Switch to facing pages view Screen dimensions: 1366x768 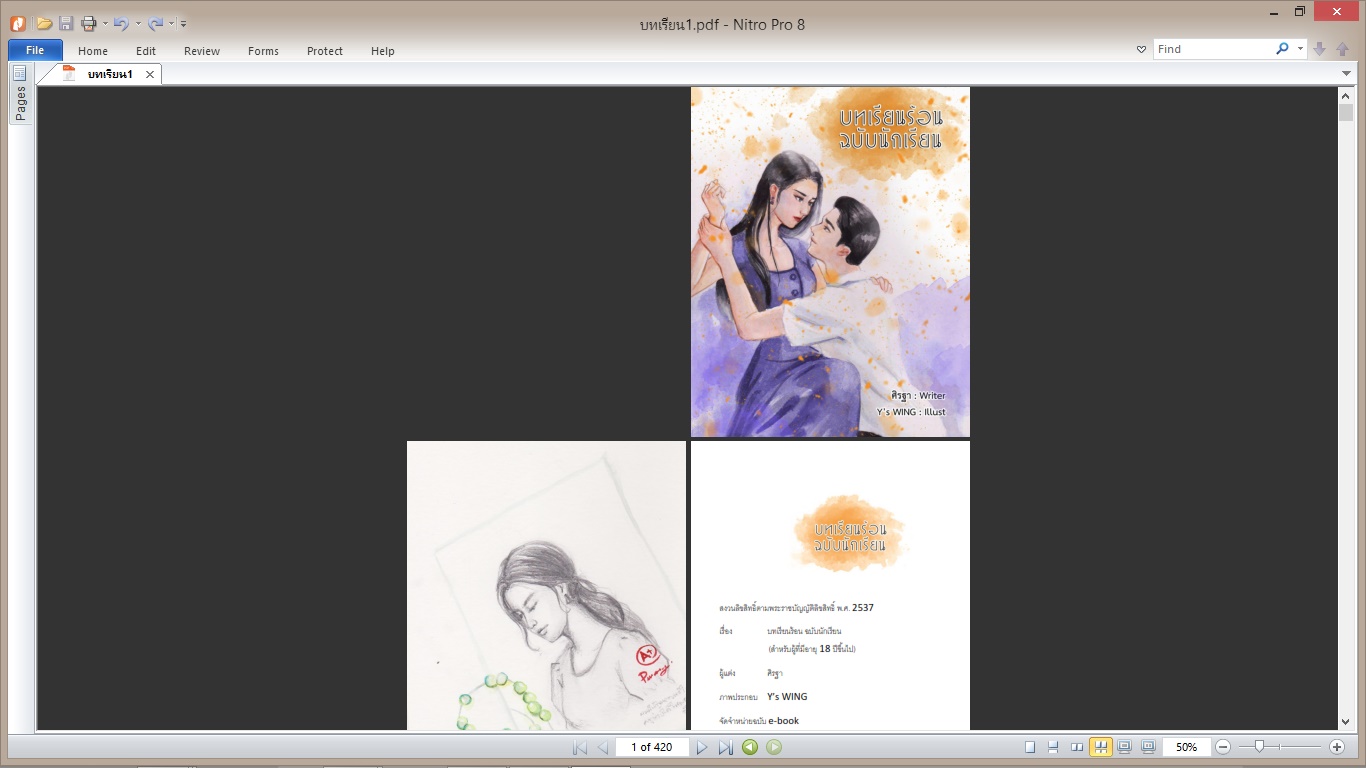[x=1077, y=747]
